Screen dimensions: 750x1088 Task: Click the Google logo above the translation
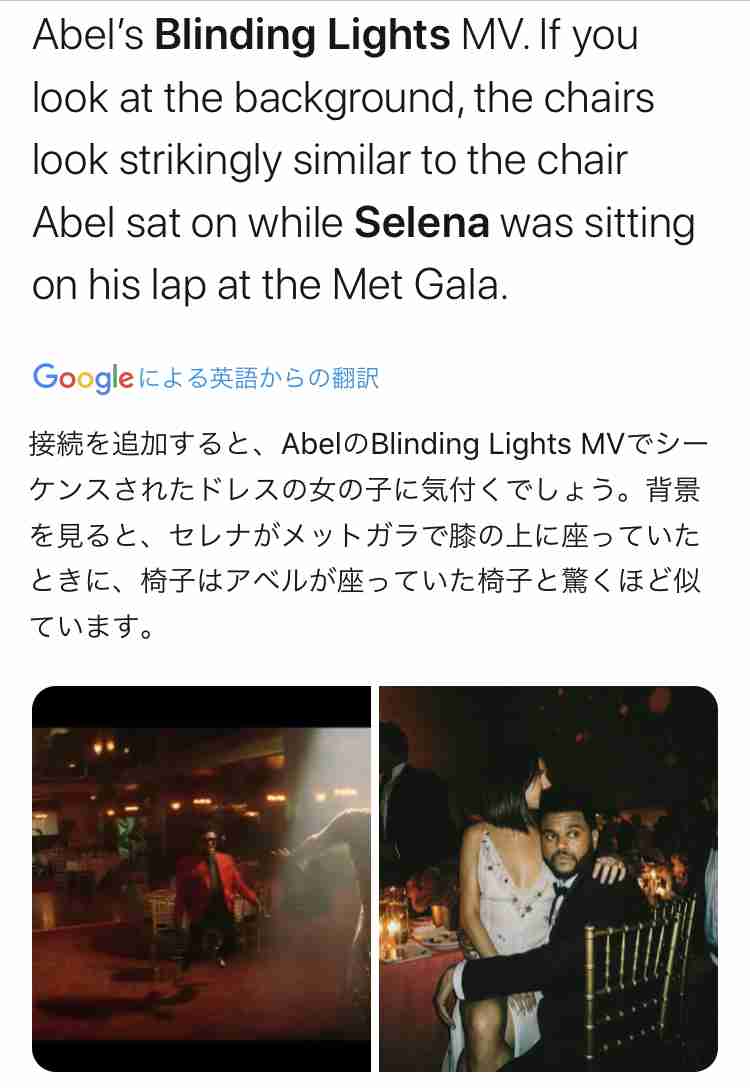[x=83, y=377]
